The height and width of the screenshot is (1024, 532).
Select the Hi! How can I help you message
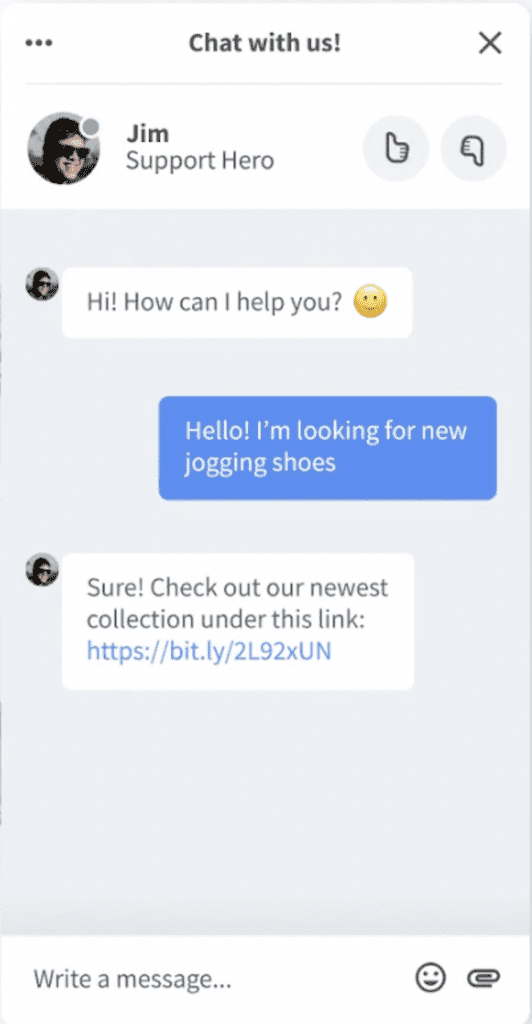(x=237, y=302)
